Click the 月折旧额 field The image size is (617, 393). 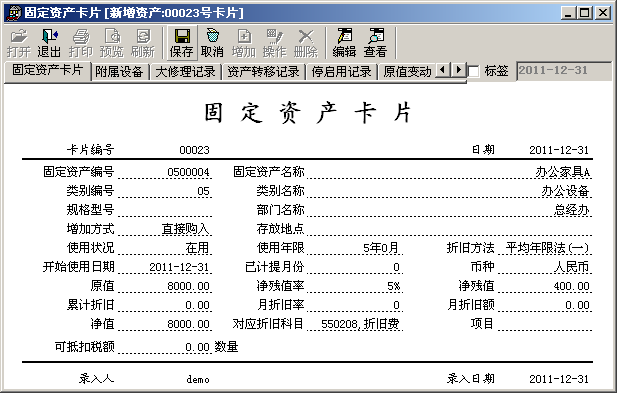[545, 305]
